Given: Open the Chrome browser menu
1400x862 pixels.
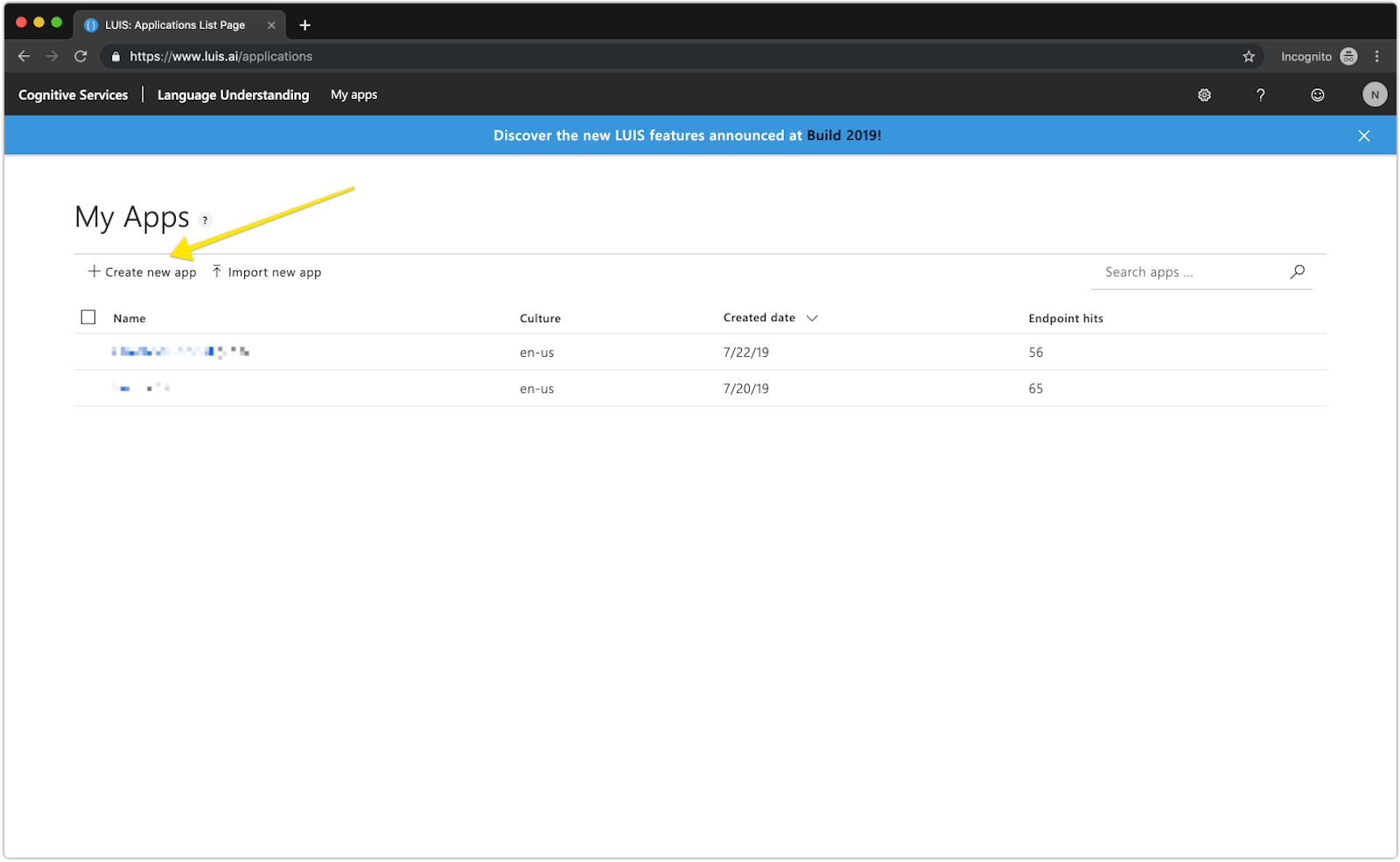Looking at the screenshot, I should click(1378, 56).
